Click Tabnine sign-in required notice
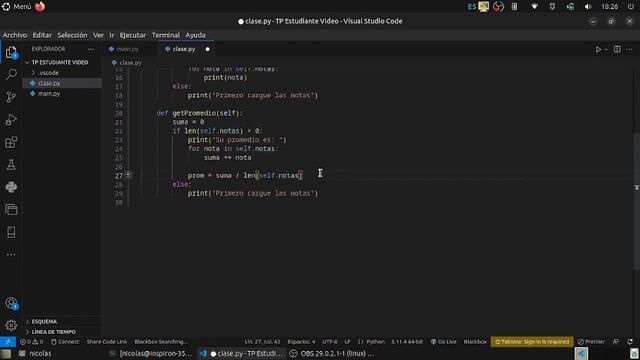 pos(532,342)
